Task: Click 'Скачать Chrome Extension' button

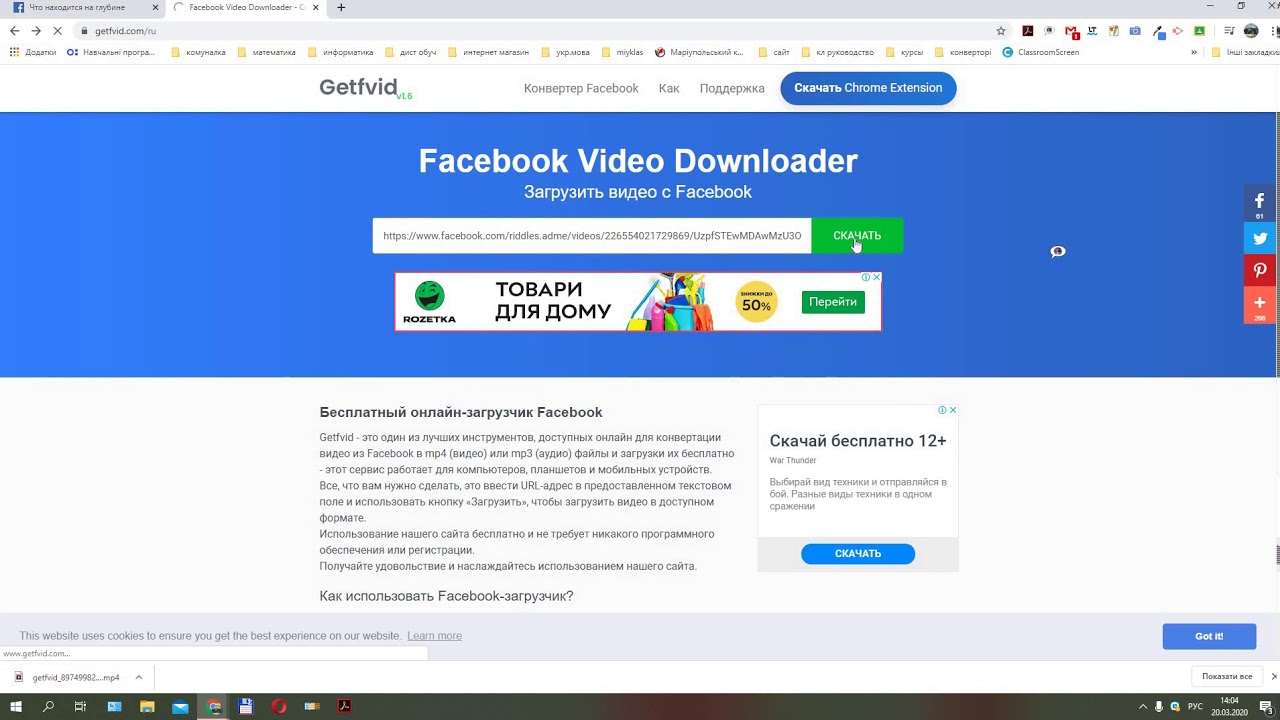Action: pyautogui.click(x=868, y=88)
